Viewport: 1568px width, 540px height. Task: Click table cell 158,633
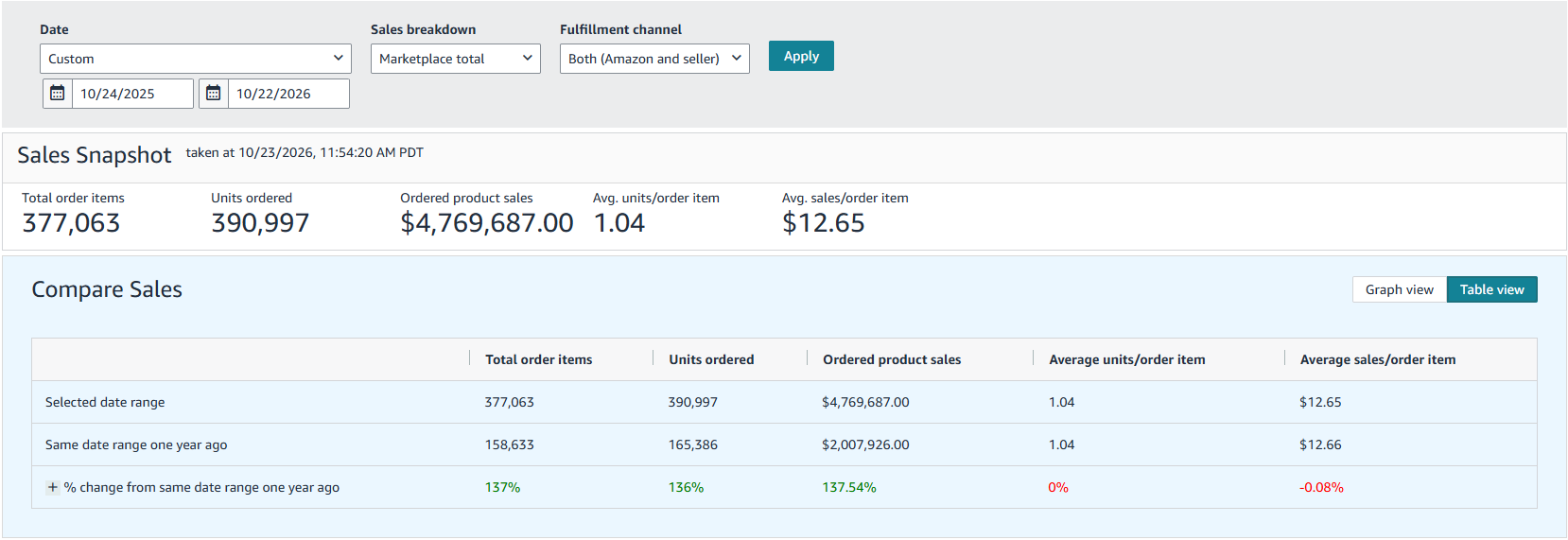coord(510,444)
